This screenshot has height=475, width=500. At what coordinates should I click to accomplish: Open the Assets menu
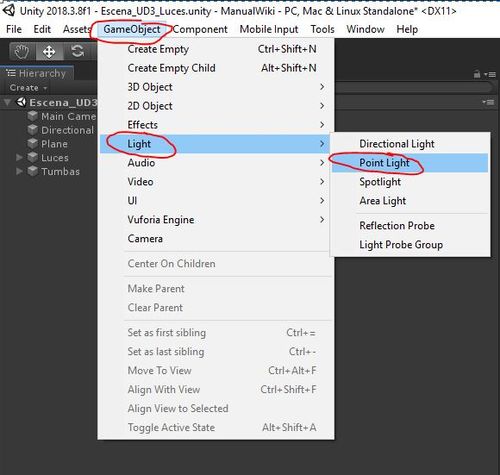tap(76, 29)
